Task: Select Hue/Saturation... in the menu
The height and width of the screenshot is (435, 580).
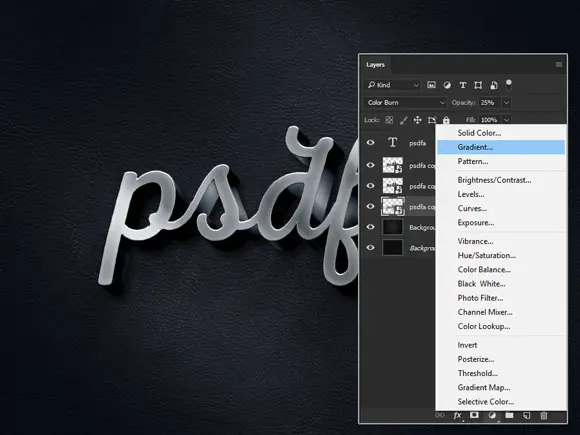Action: click(487, 255)
